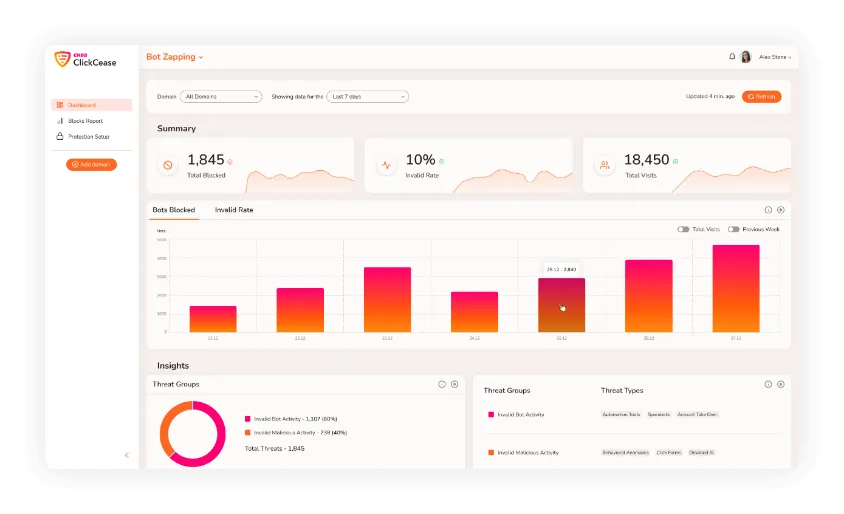Click the Refresh button
The height and width of the screenshot is (514, 844).
(x=762, y=96)
